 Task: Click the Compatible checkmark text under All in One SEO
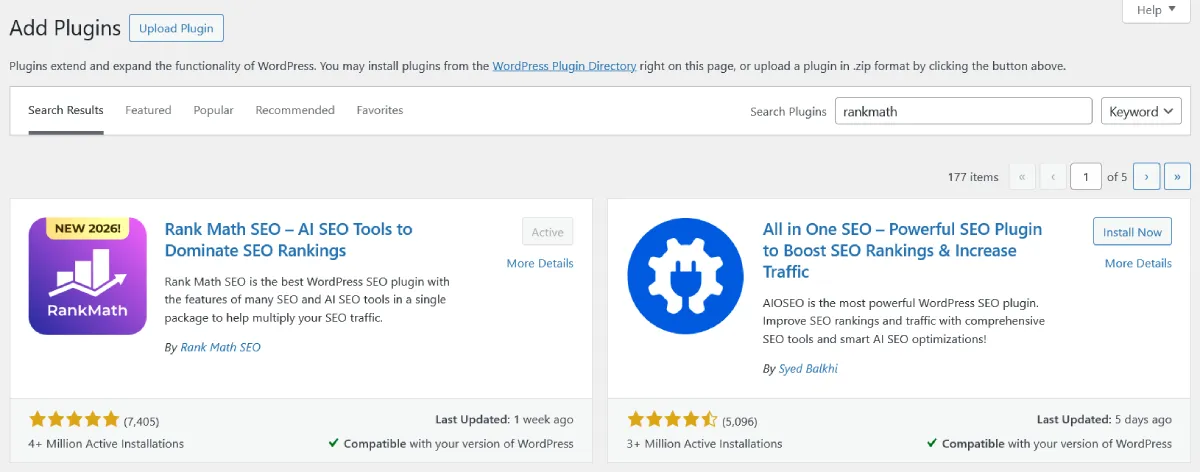click(x=1049, y=443)
